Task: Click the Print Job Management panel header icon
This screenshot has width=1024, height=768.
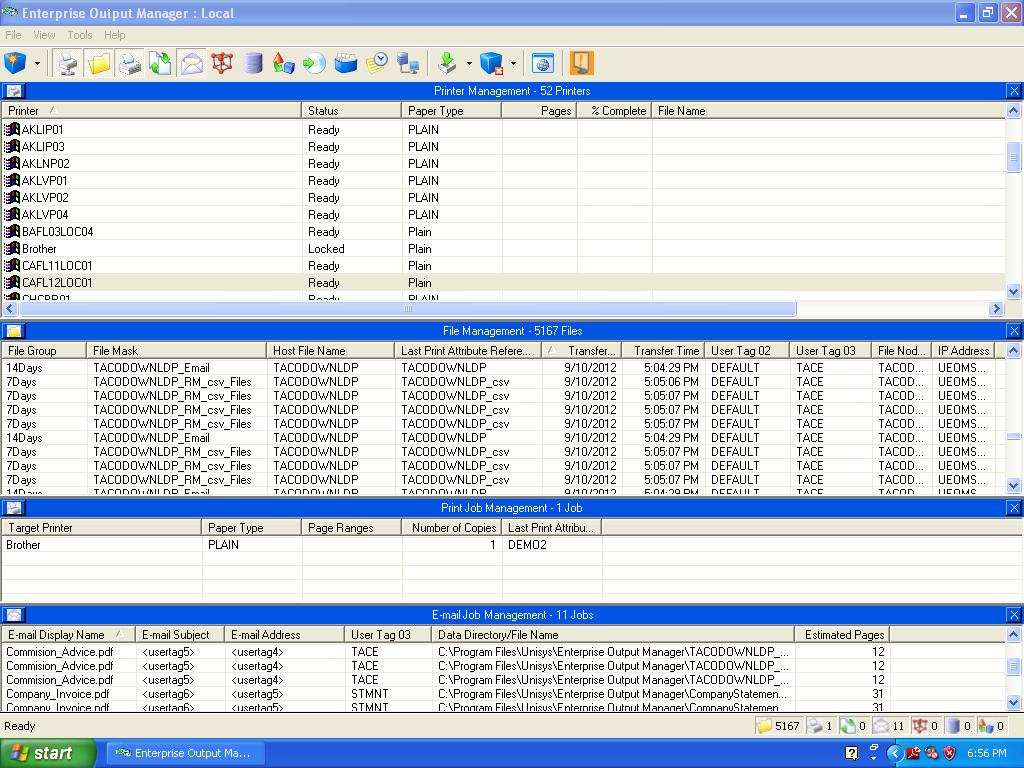Action: click(x=14, y=508)
